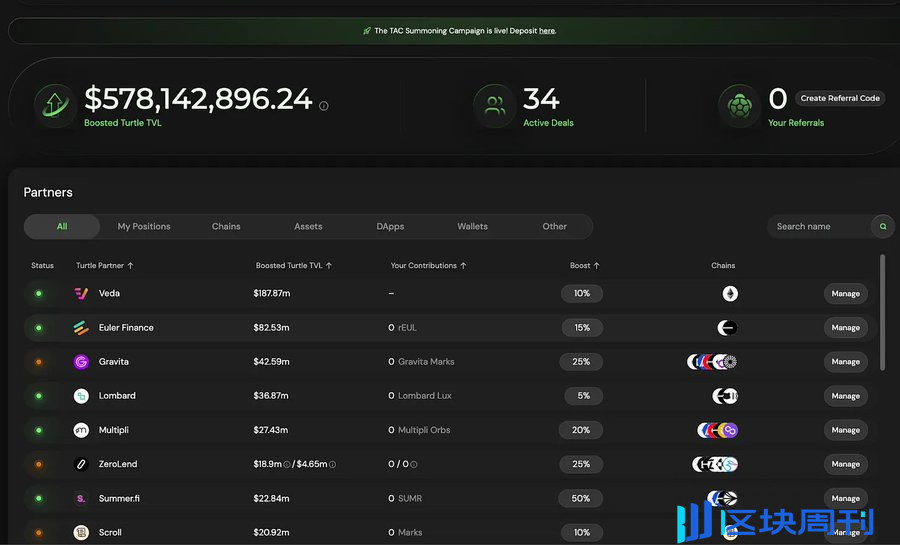
Task: Click the 10% boost badge for Veda
Action: click(x=581, y=294)
